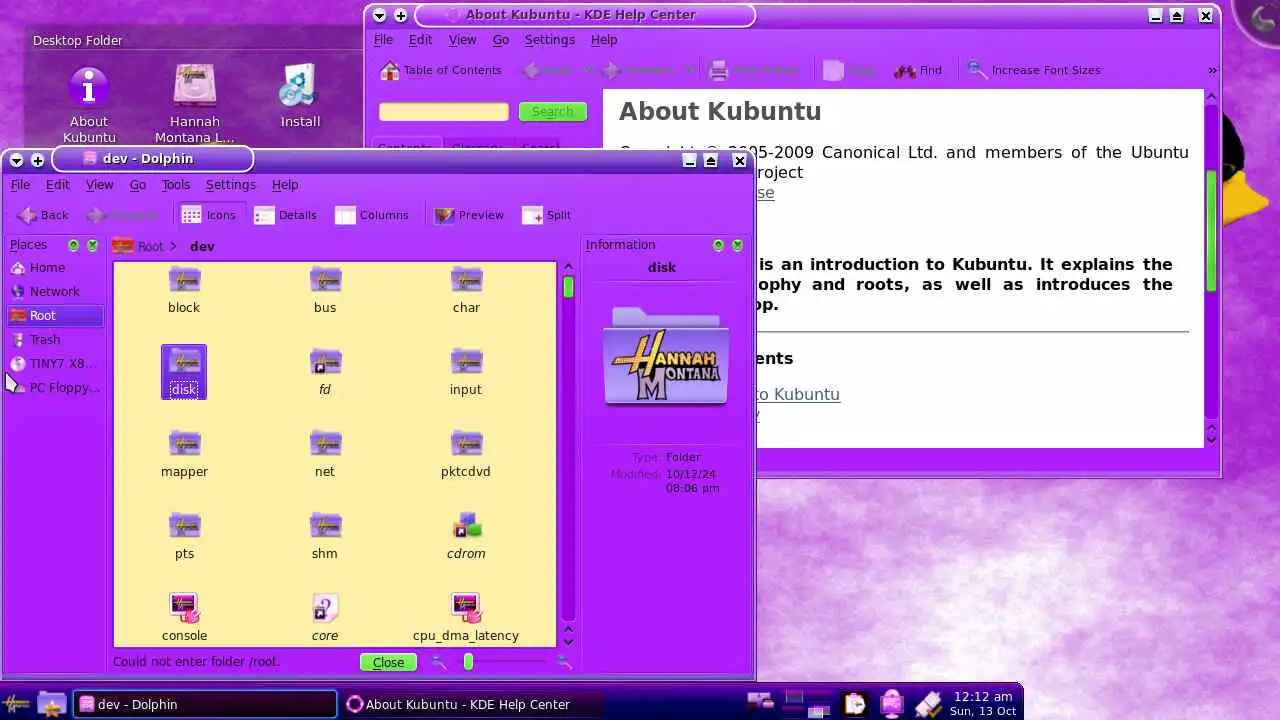Open the net folder

pyautogui.click(x=325, y=454)
